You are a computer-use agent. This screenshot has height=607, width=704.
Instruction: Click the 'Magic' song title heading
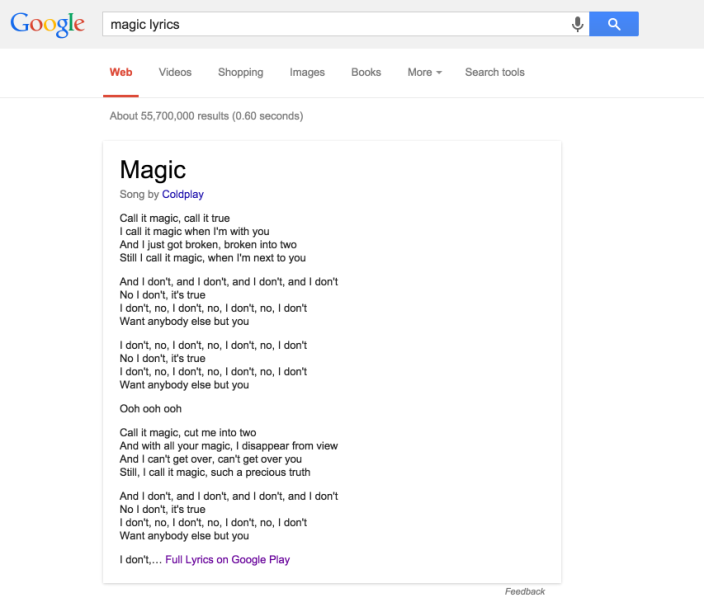pos(153,169)
